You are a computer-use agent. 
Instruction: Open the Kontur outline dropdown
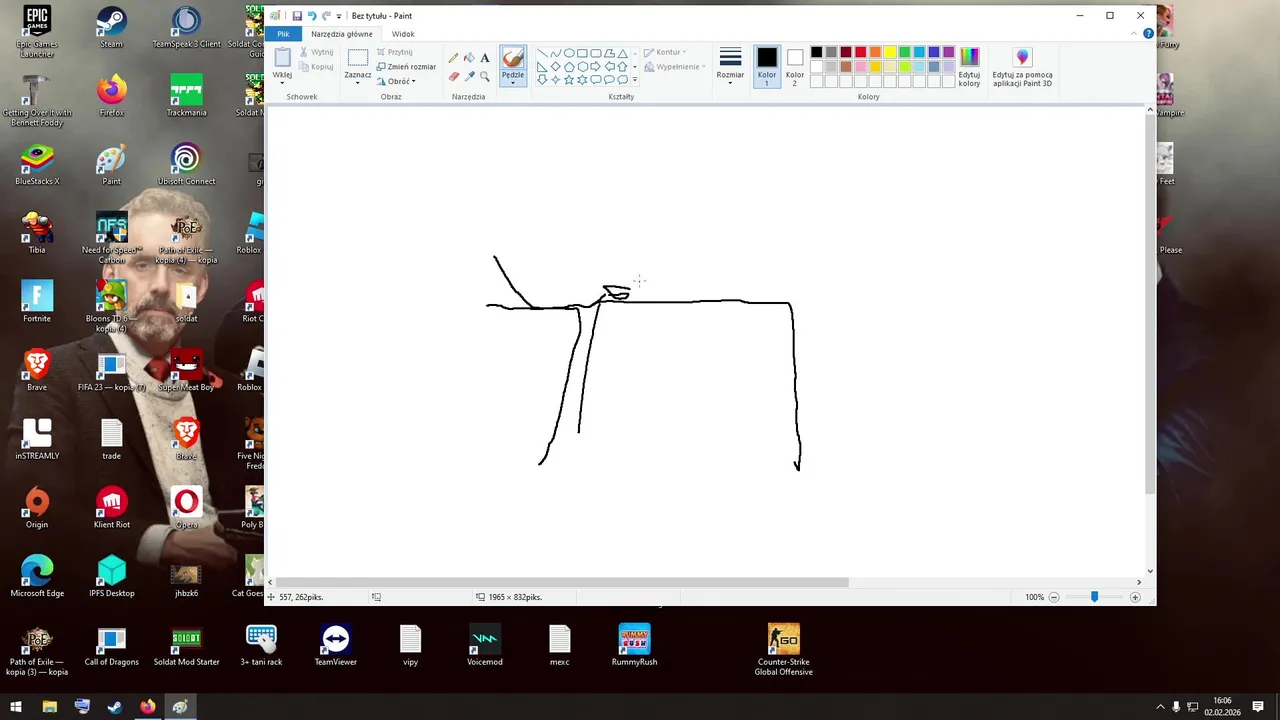665,52
